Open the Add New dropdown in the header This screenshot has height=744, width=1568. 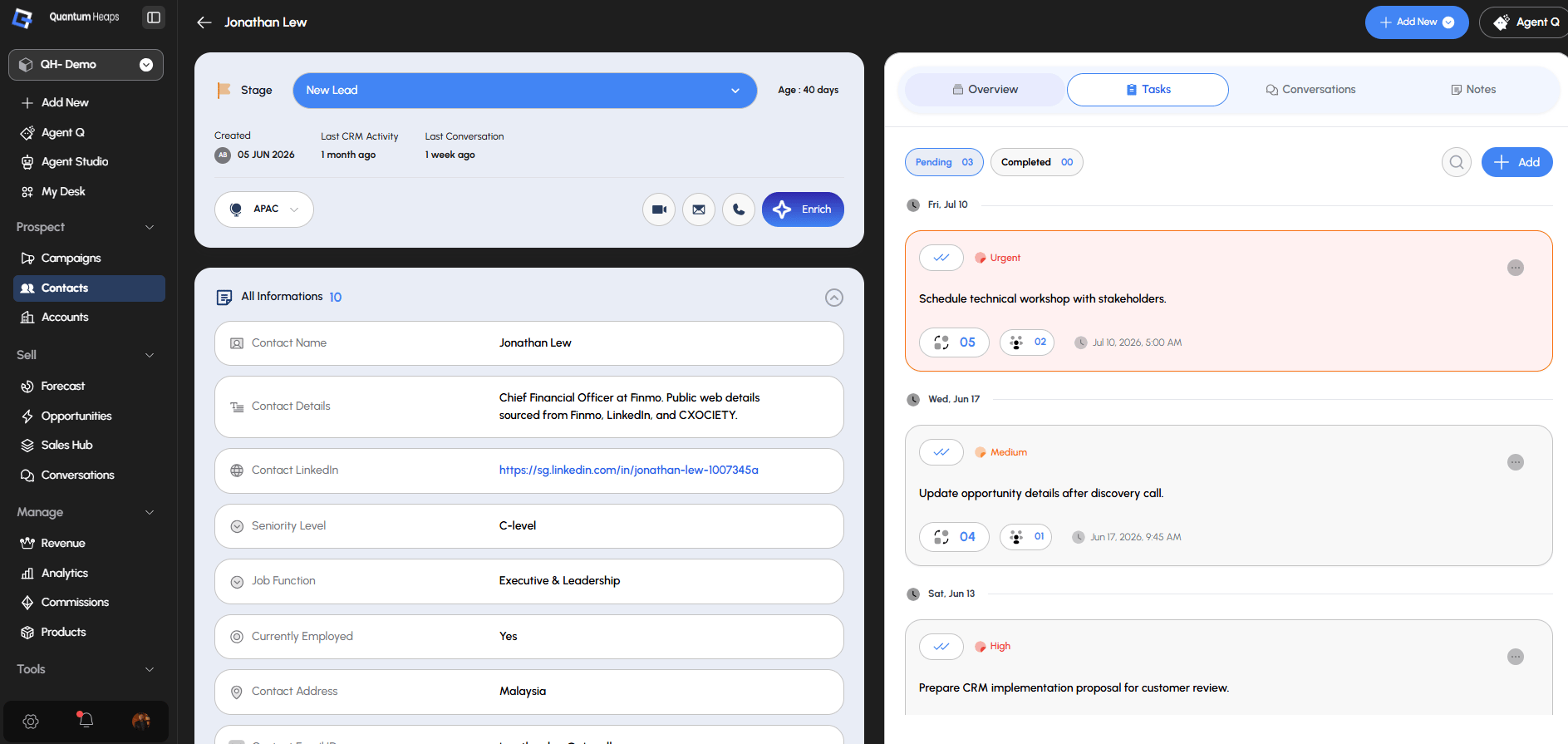click(1417, 22)
